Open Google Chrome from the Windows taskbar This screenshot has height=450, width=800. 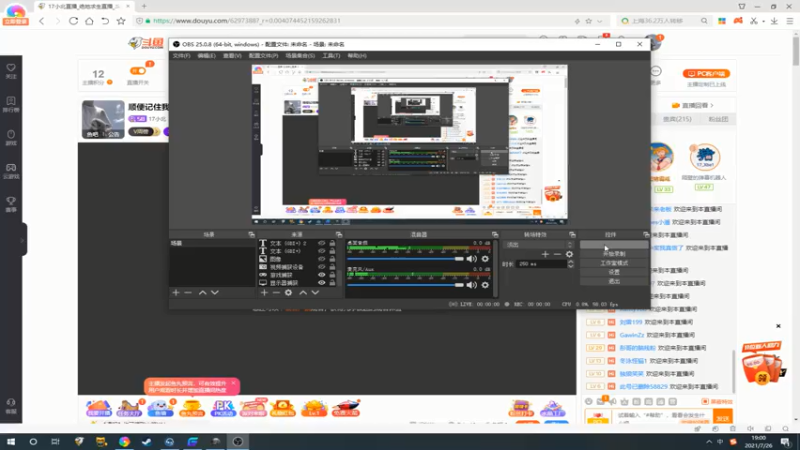[x=124, y=441]
